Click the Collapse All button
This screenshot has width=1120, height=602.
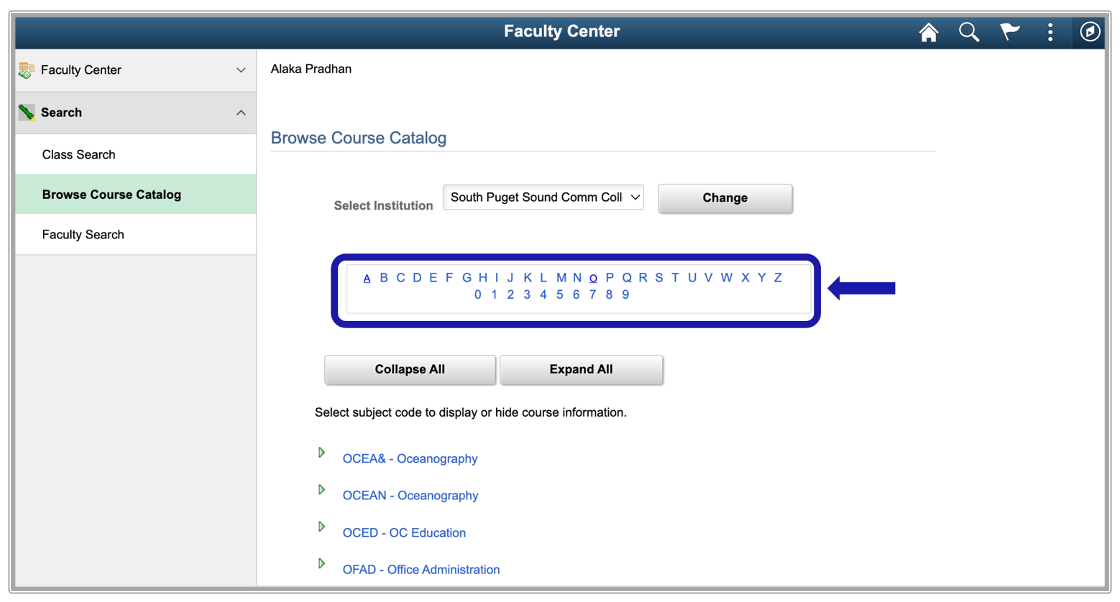pyautogui.click(x=410, y=369)
